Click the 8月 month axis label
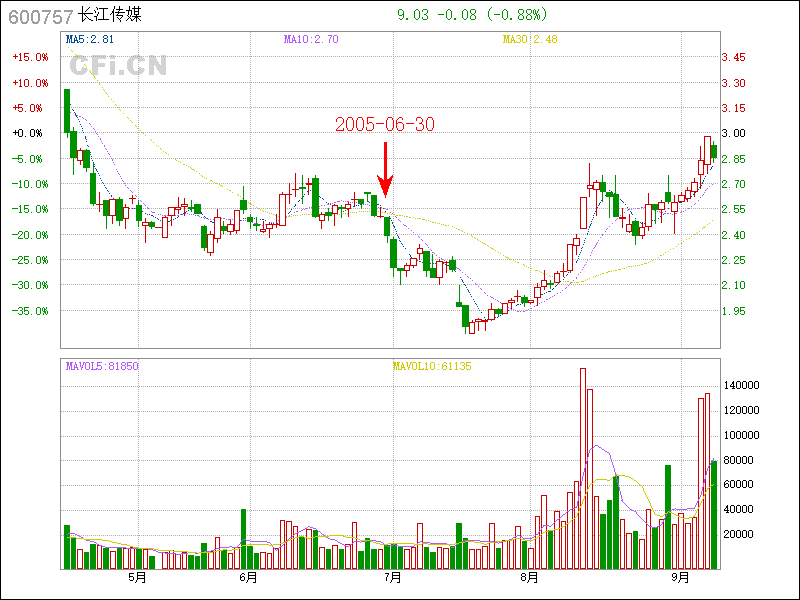Viewport: 800px width, 600px height. coord(530,578)
